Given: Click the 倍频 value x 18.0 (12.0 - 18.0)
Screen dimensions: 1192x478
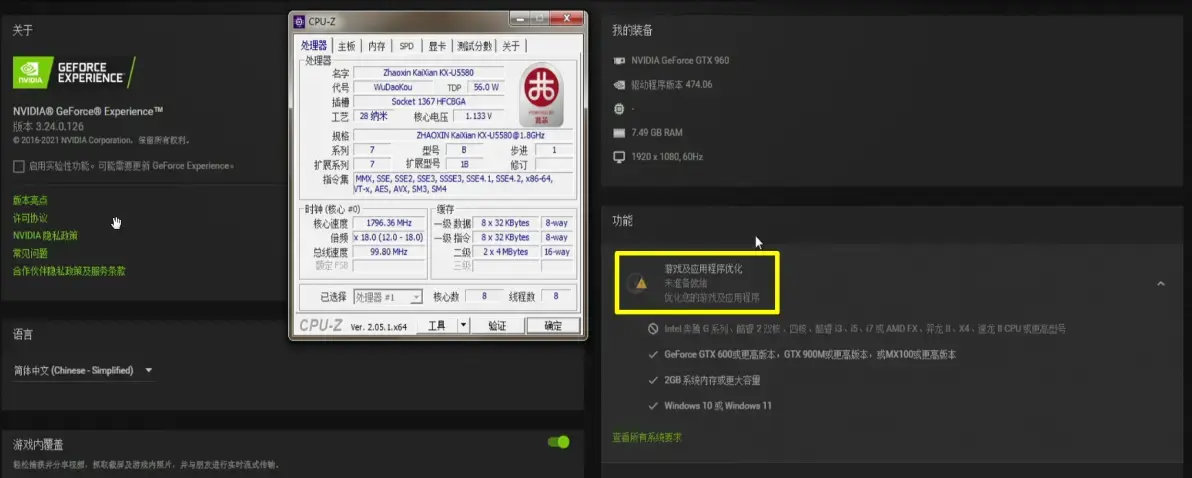Looking at the screenshot, I should pyautogui.click(x=389, y=238).
